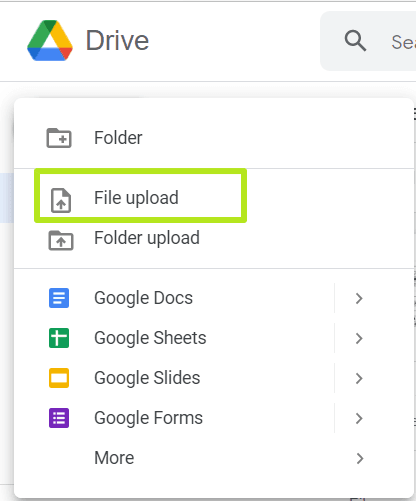
Task: Click the new Folder icon
Action: coord(59,138)
